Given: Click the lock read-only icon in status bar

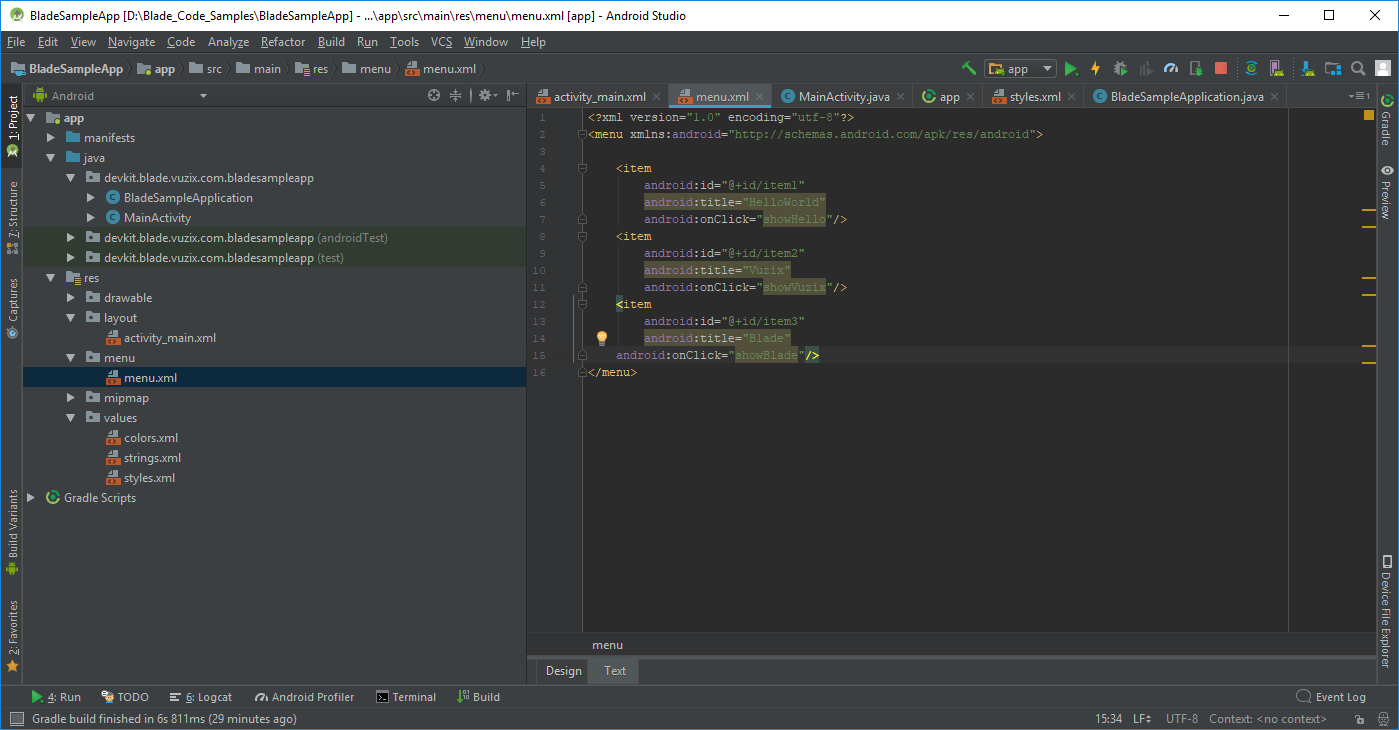Looking at the screenshot, I should click(1359, 719).
